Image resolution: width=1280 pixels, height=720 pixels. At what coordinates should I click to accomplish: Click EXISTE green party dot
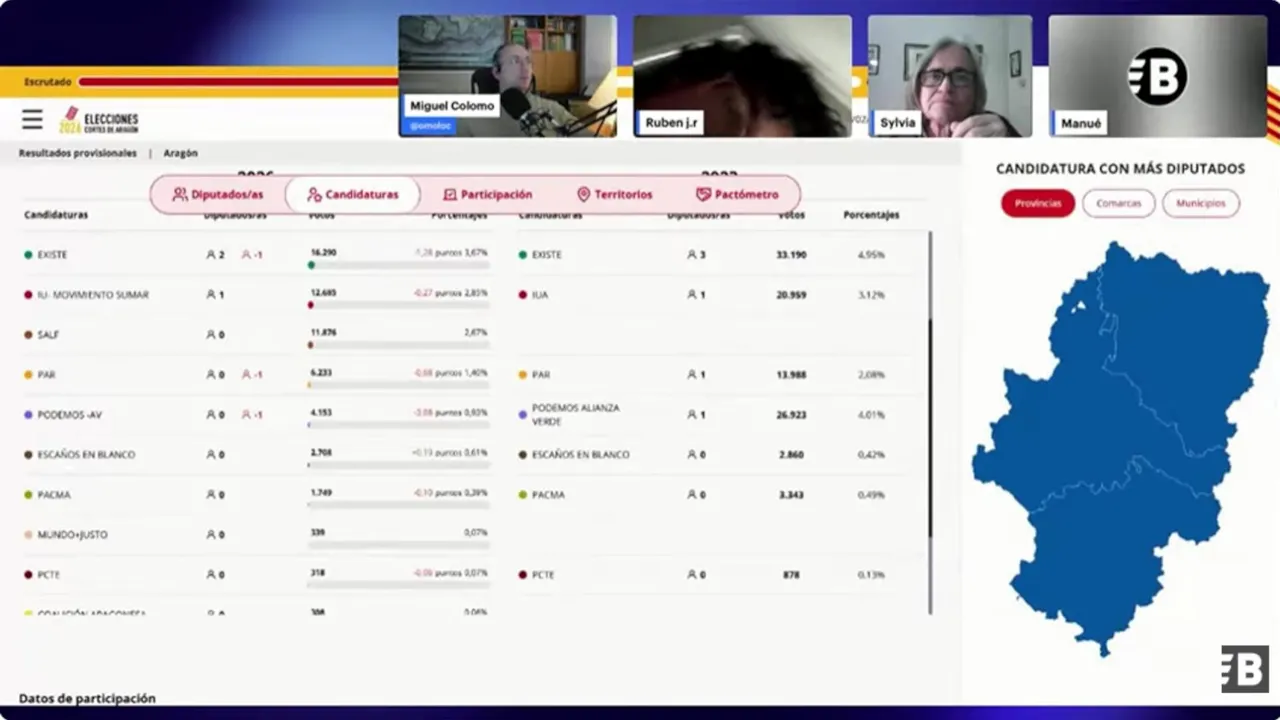(28, 255)
